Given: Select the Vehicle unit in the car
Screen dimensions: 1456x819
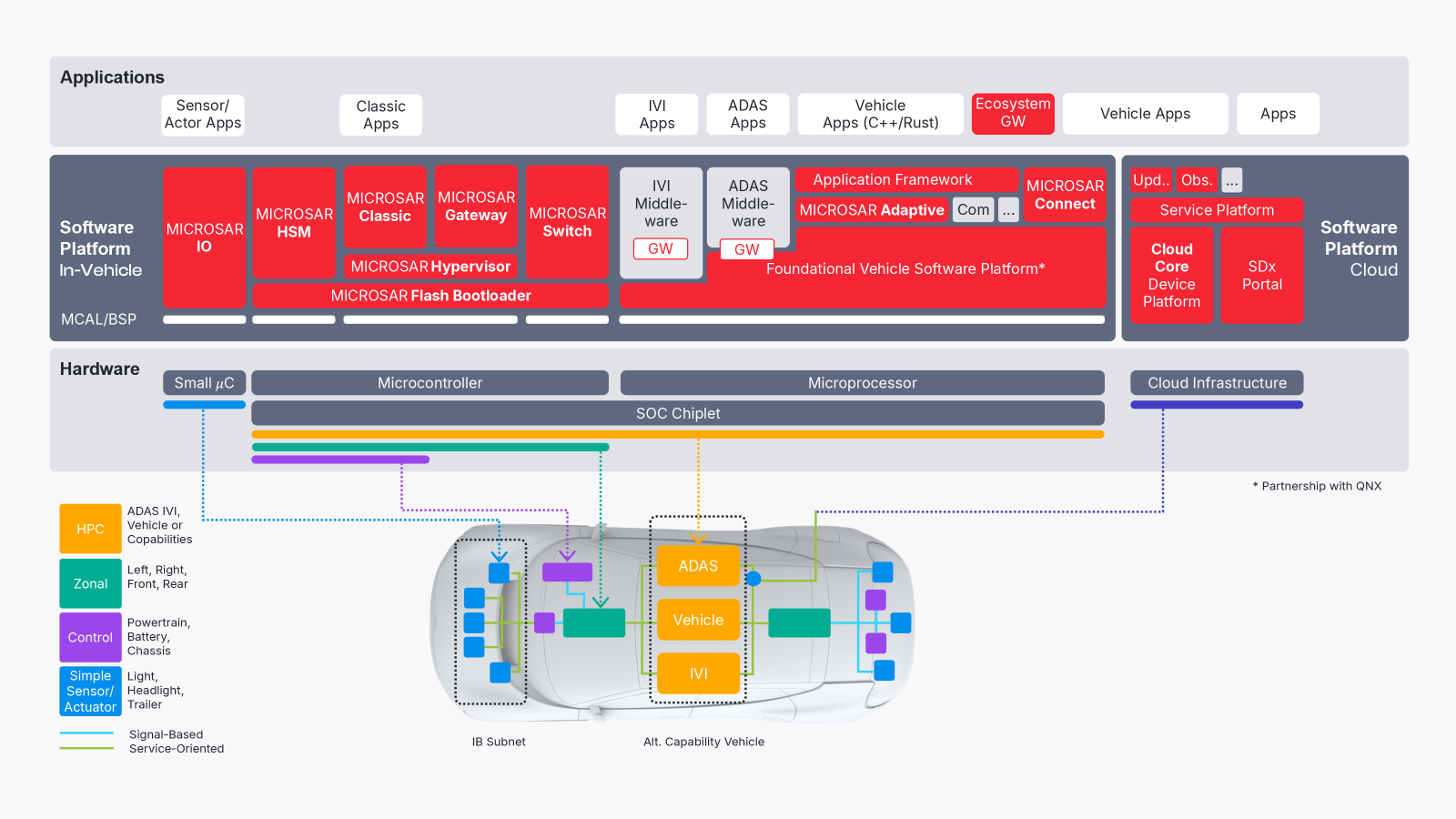Looking at the screenshot, I should (x=698, y=620).
